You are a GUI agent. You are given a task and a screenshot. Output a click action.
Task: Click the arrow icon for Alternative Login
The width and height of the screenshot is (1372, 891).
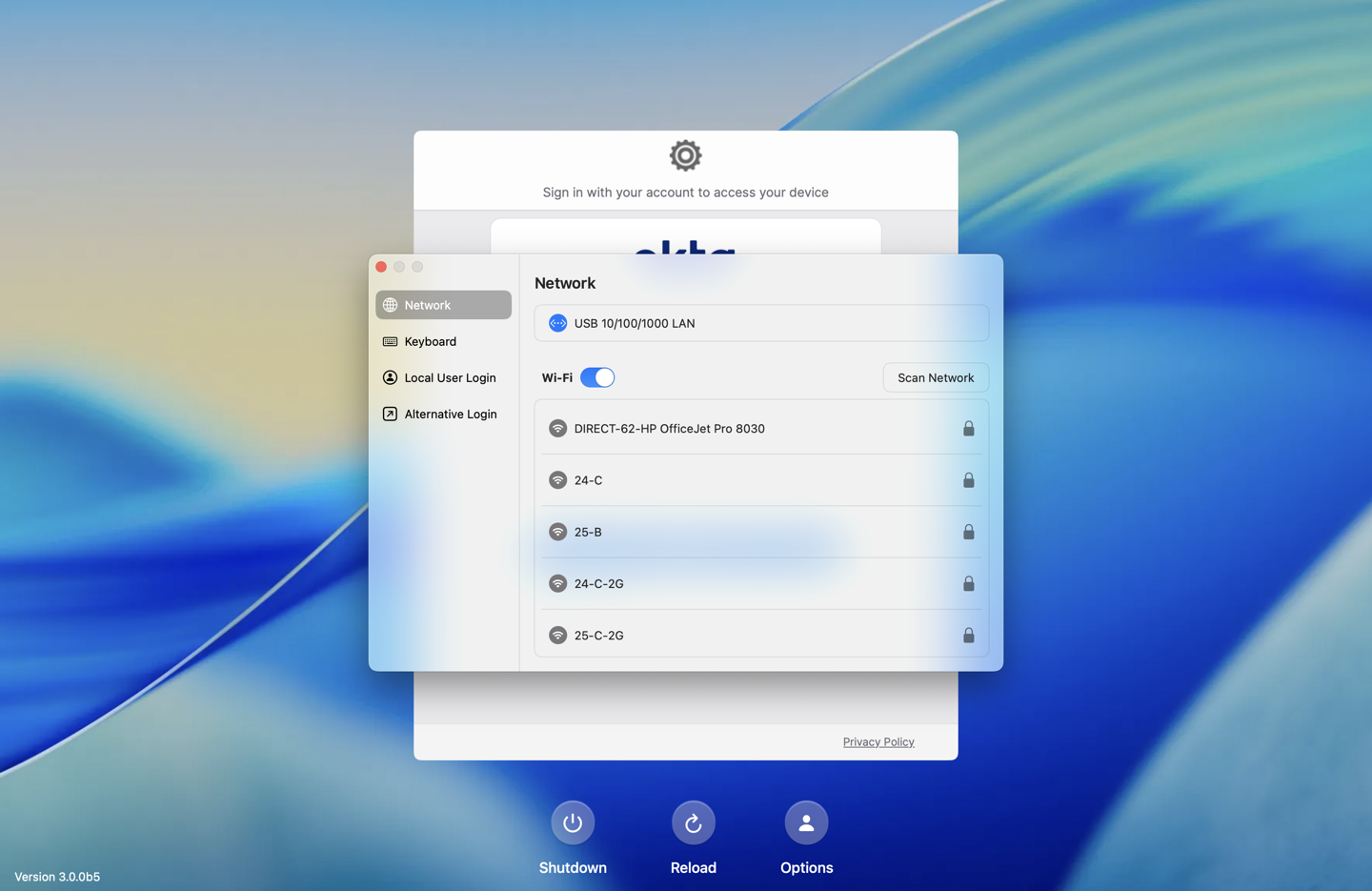(390, 414)
